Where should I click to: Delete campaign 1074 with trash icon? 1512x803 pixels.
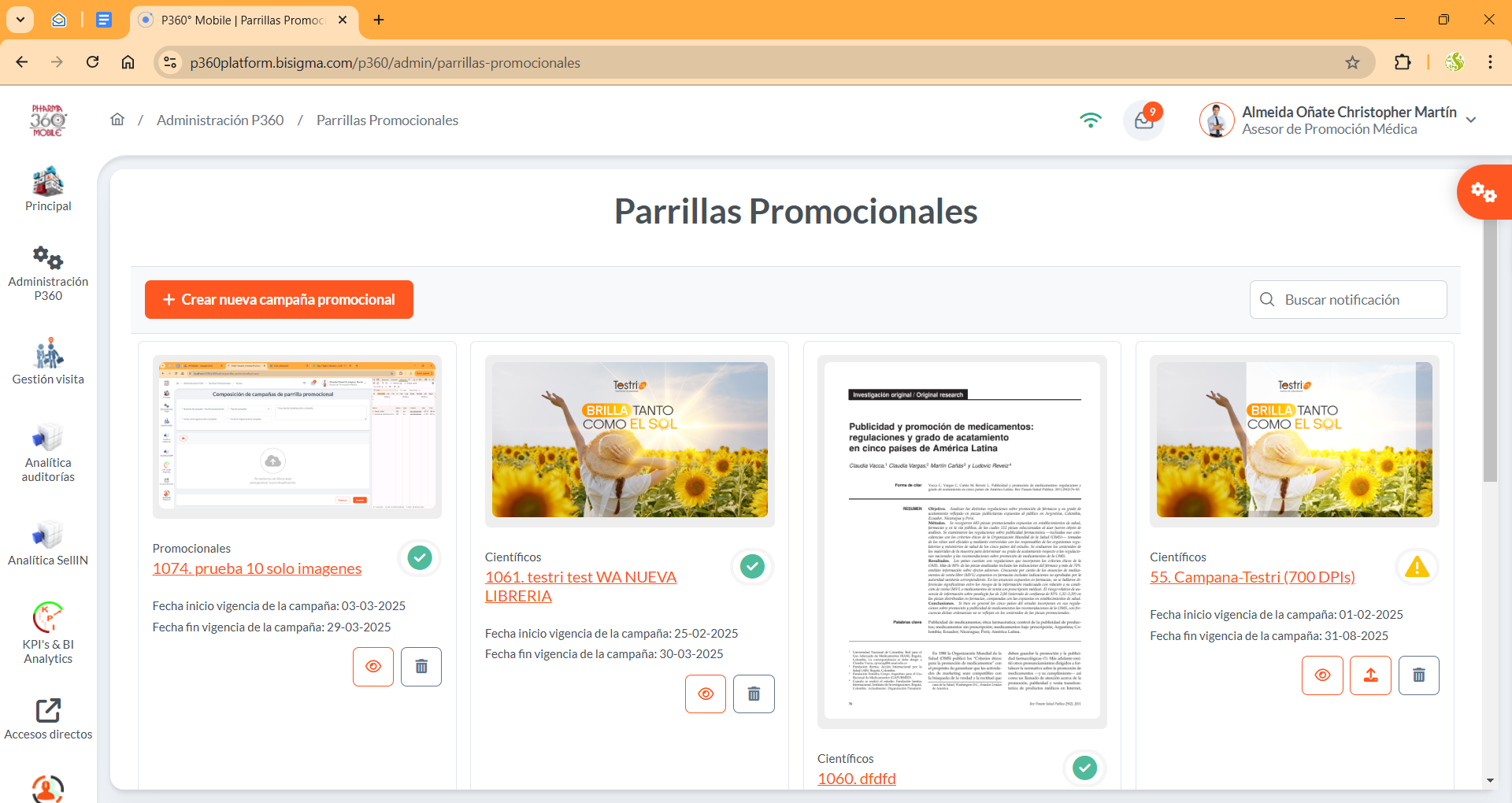tap(421, 667)
